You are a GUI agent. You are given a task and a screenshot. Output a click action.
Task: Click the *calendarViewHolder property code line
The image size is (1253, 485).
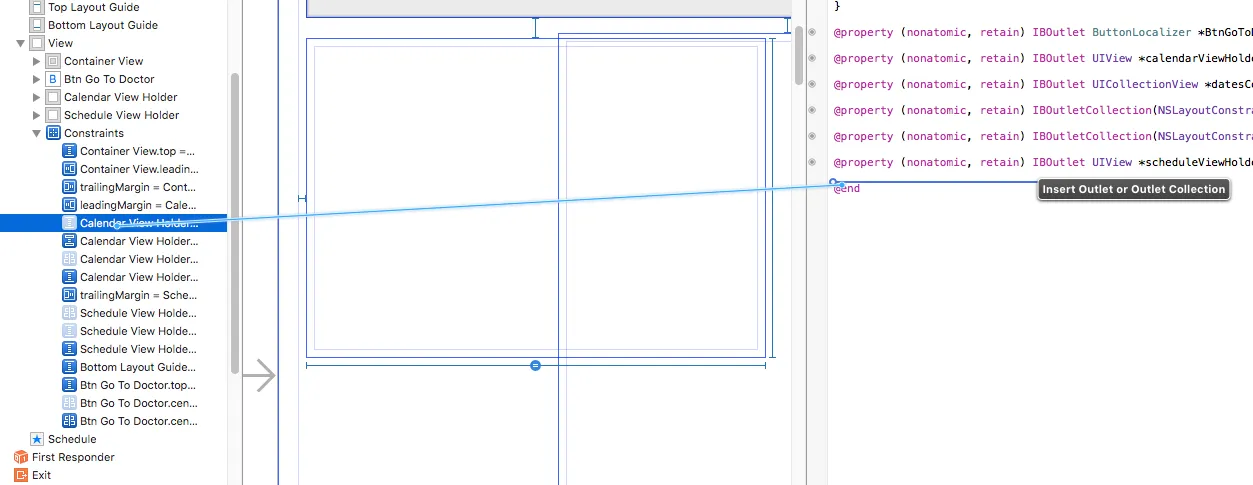coord(1043,59)
